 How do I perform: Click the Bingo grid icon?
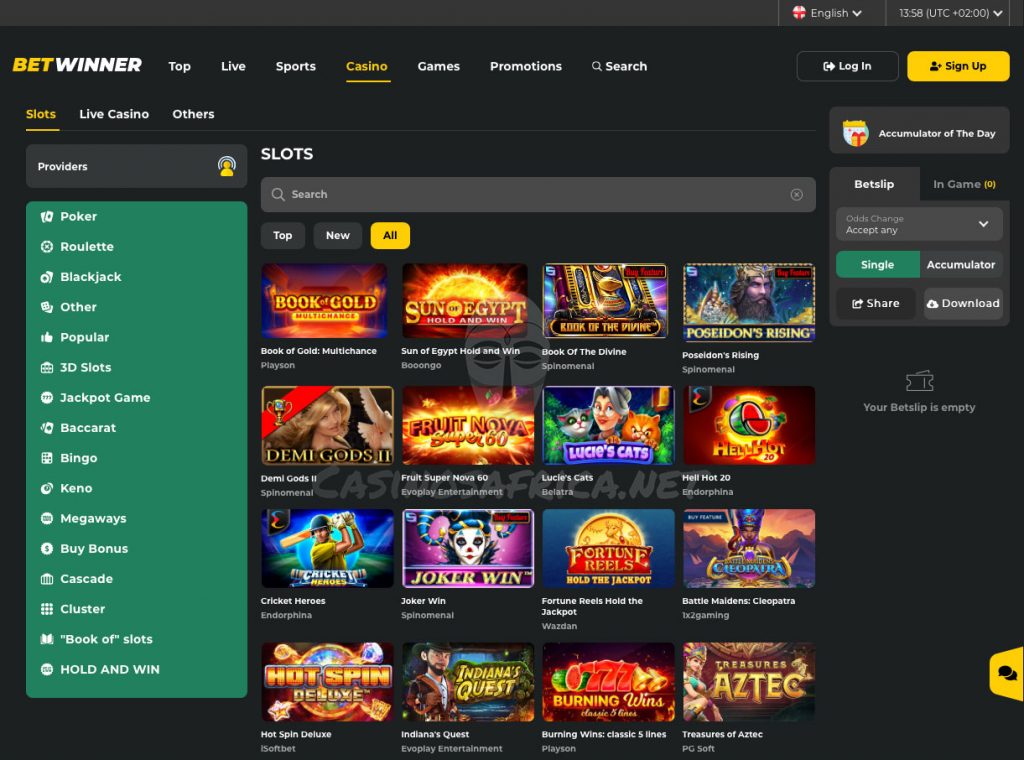pos(46,458)
